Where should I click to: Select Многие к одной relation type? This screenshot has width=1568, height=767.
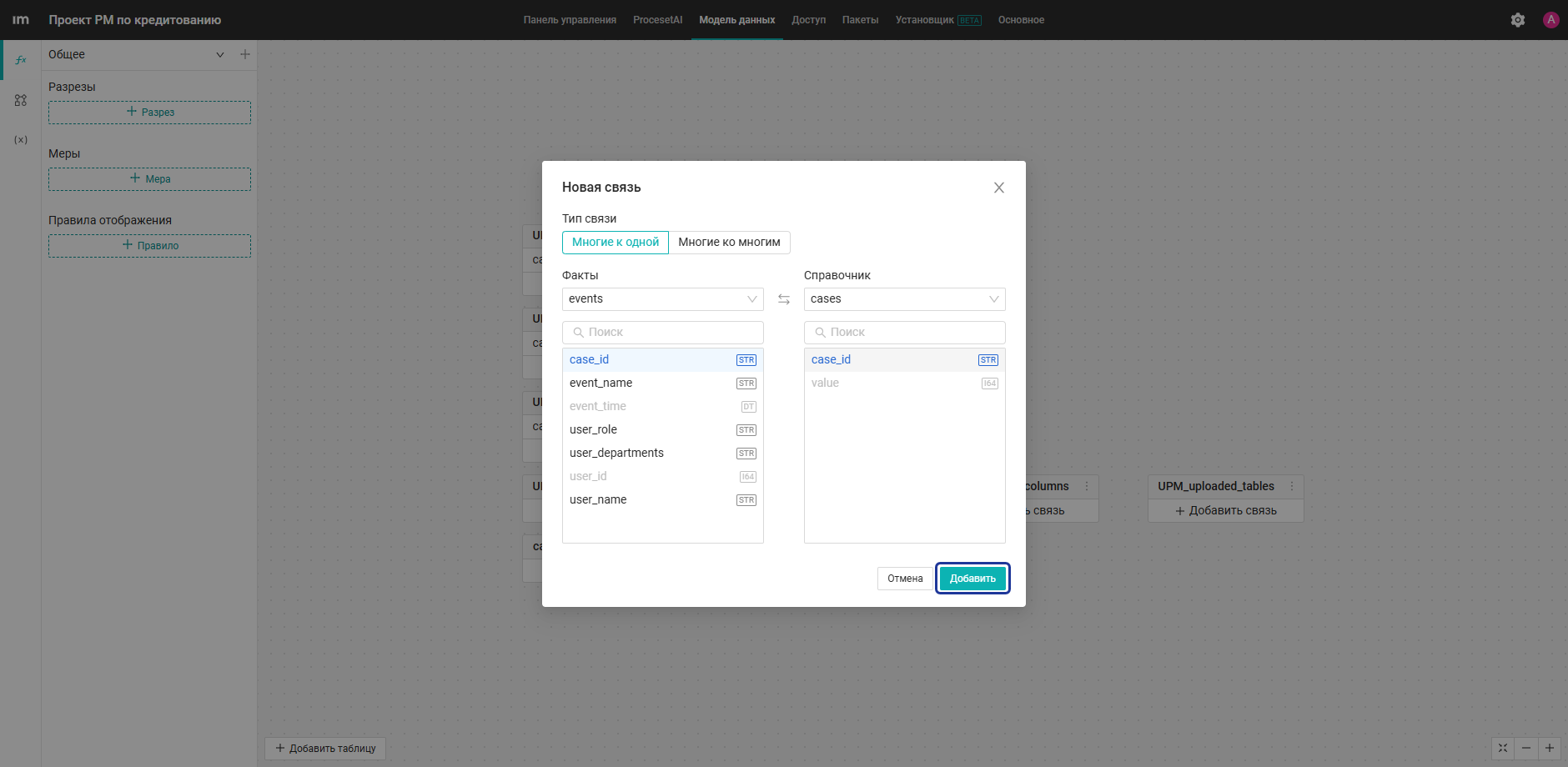click(616, 243)
